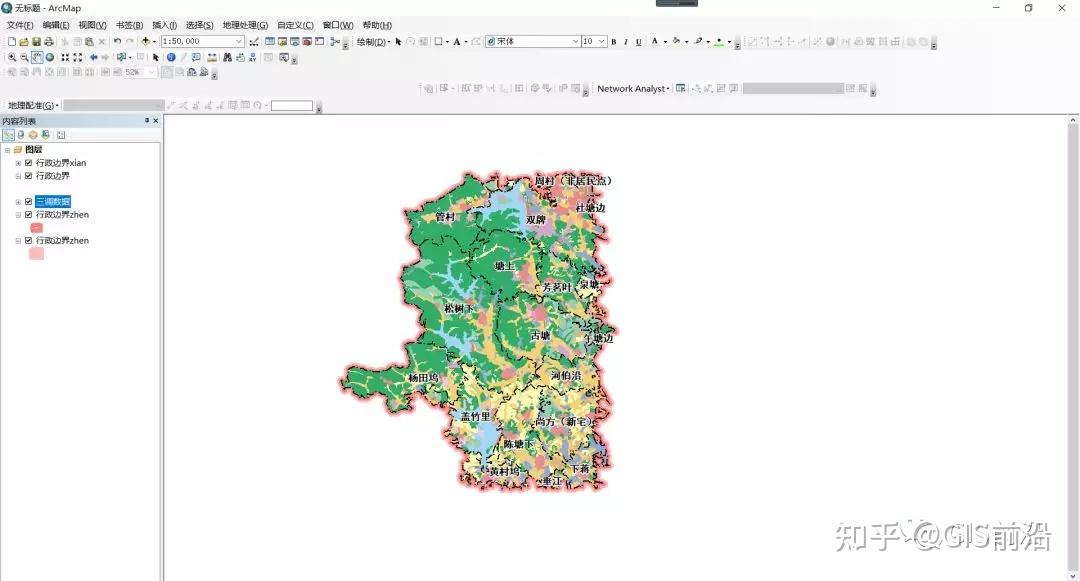List layers by drawing order

(x=8, y=135)
